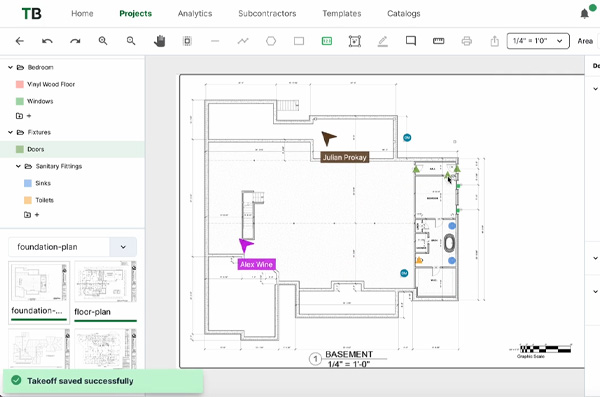
Task: Redo the last undone action
Action: click(75, 41)
